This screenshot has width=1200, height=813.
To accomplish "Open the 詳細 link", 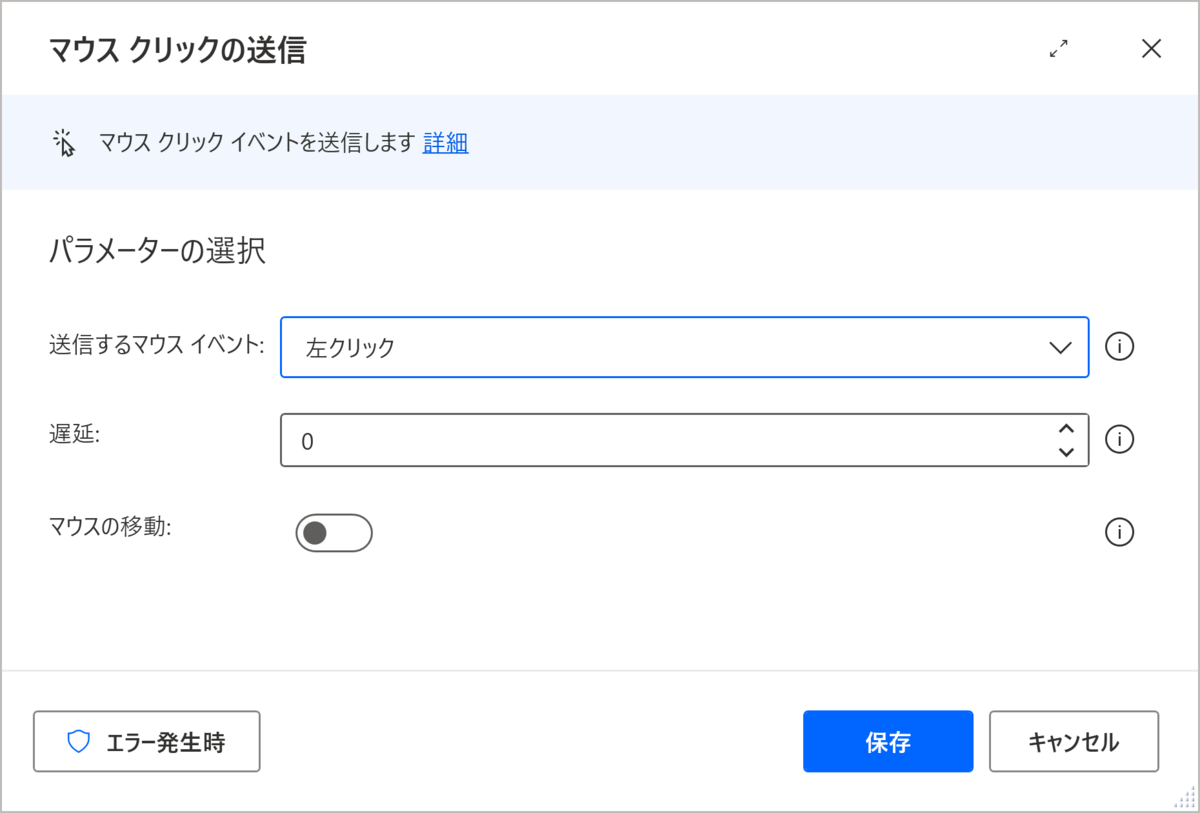I will pyautogui.click(x=445, y=143).
